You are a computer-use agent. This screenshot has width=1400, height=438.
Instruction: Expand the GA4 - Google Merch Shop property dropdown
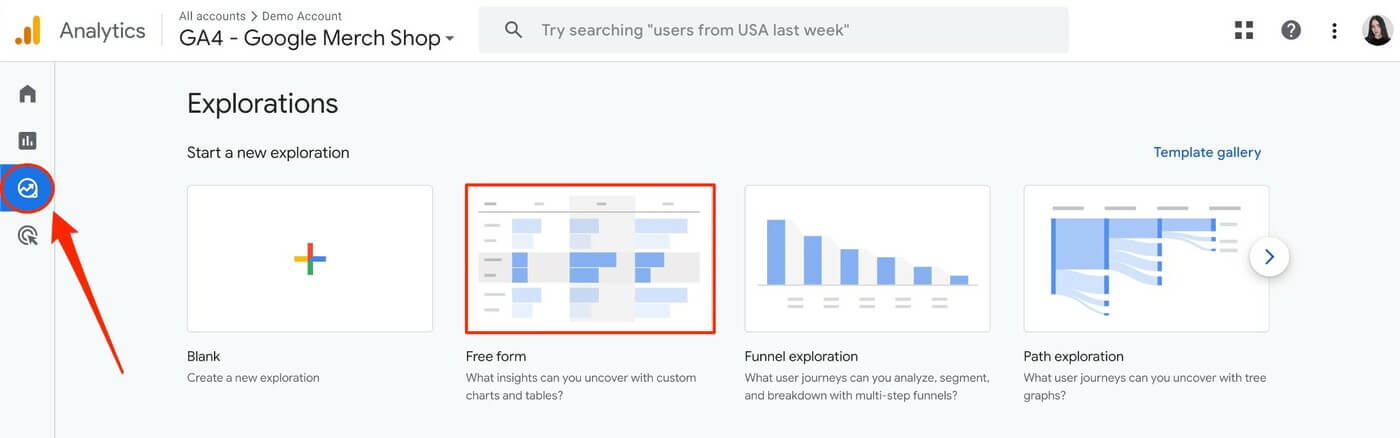(x=317, y=38)
